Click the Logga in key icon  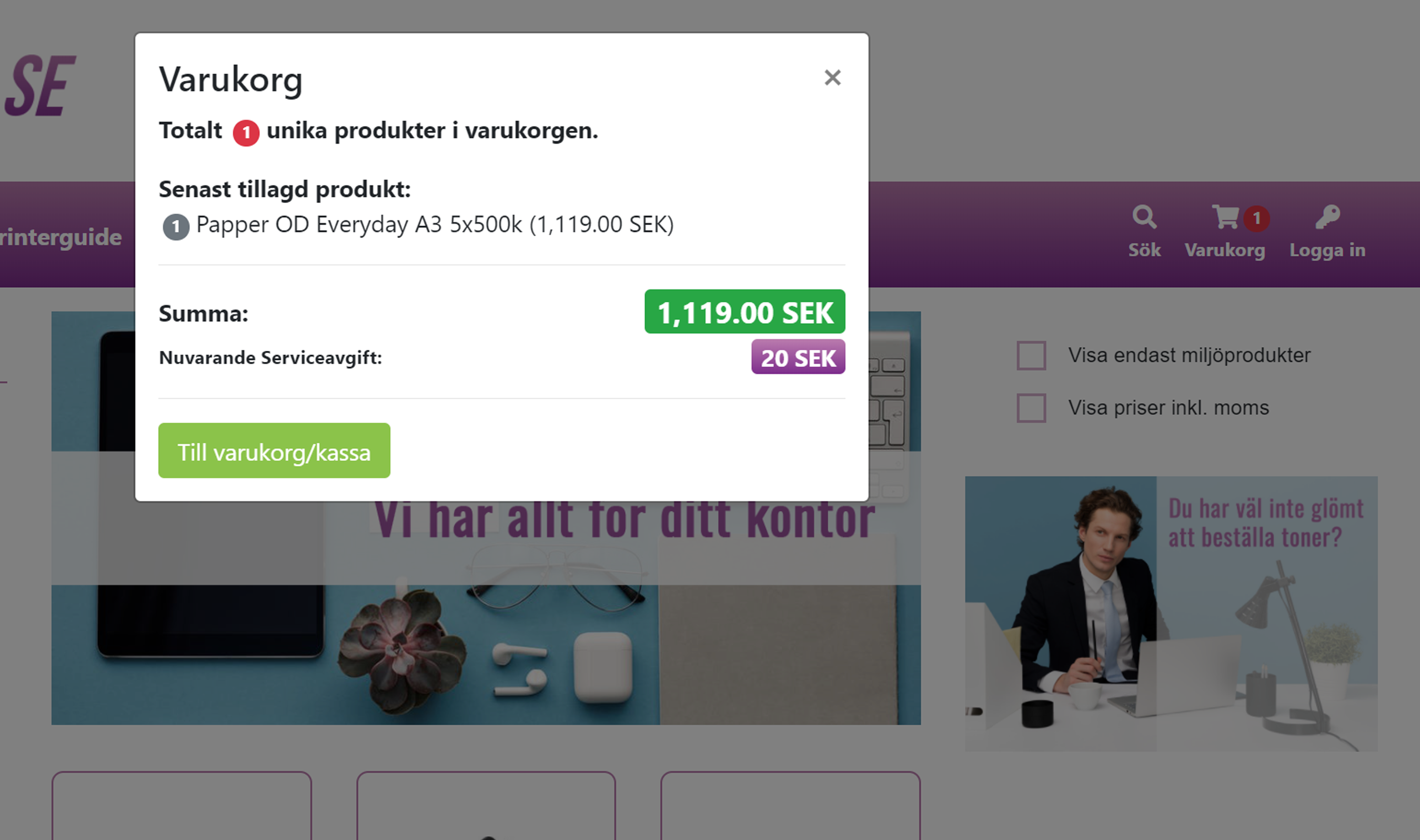click(1328, 217)
